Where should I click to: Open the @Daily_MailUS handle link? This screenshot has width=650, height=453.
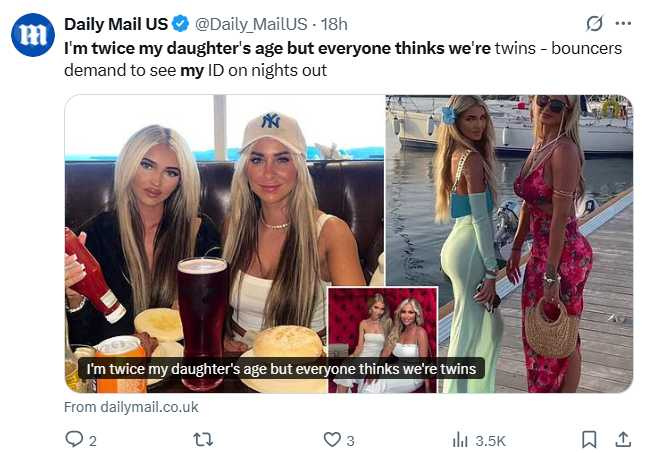click(251, 24)
